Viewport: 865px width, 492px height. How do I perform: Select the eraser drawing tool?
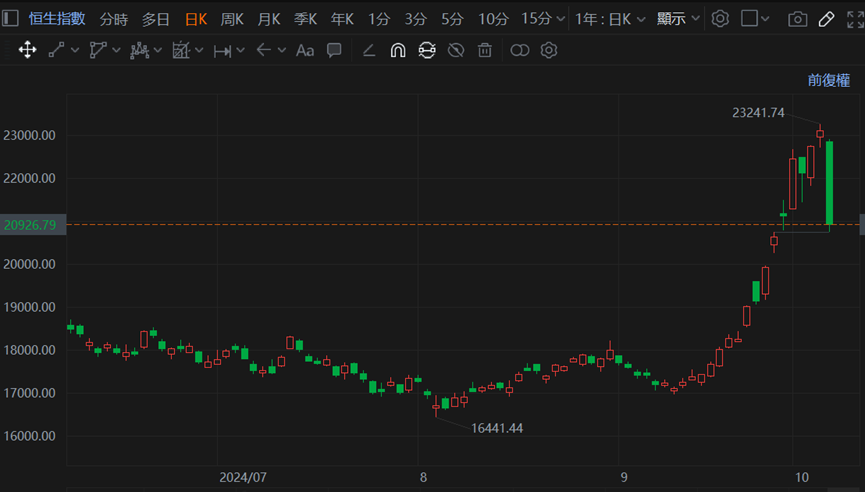[369, 51]
